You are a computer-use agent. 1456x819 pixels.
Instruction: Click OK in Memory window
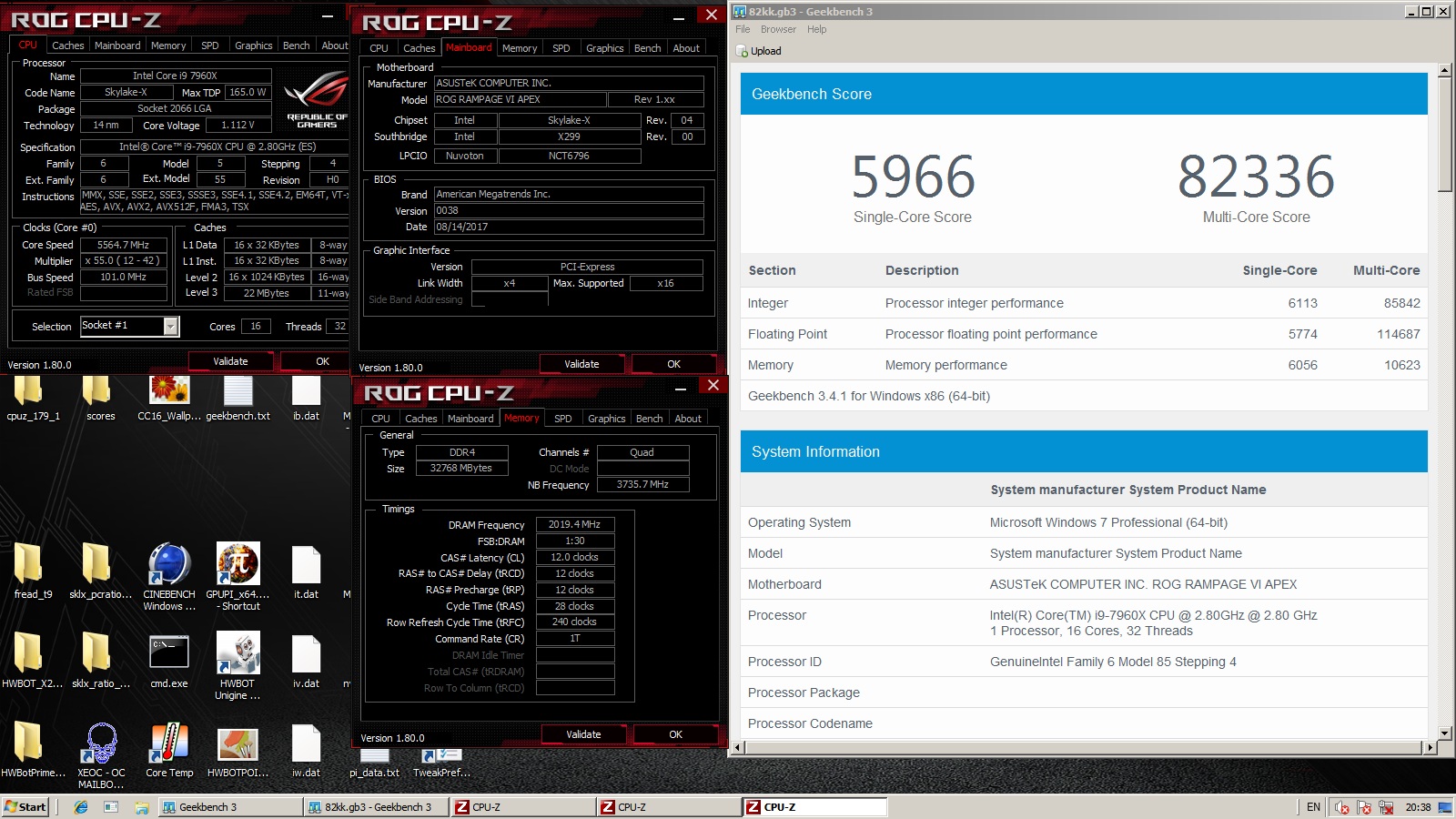(x=675, y=734)
